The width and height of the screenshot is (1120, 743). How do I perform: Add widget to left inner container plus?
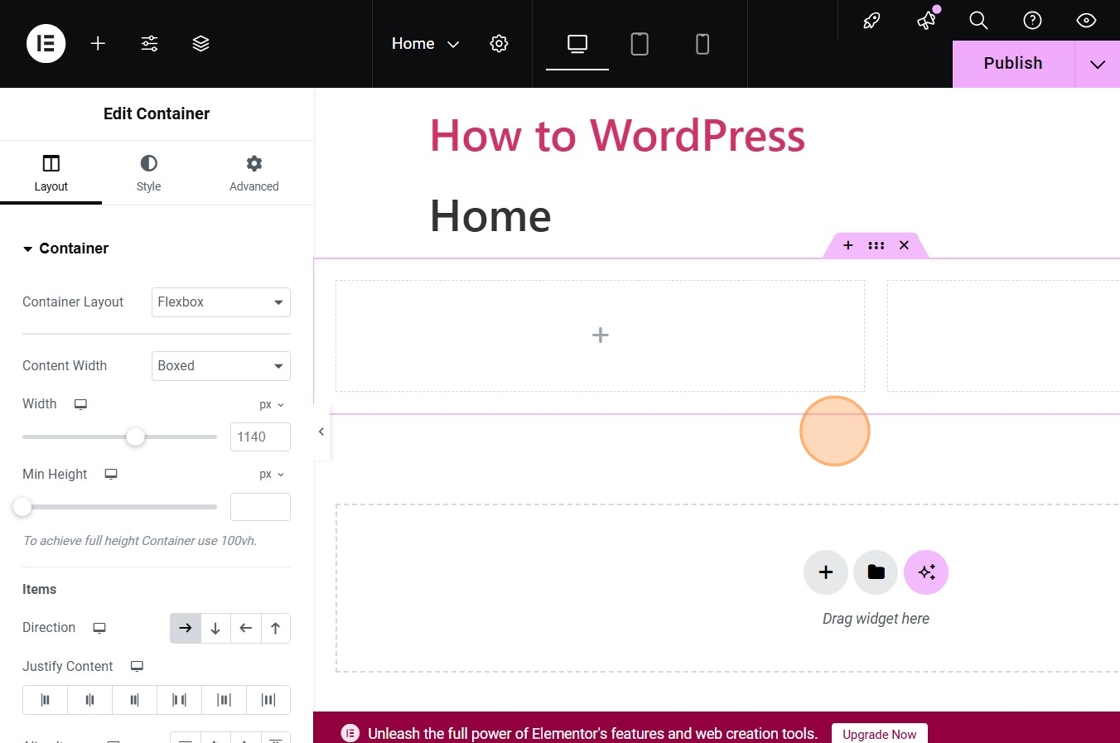(x=600, y=335)
